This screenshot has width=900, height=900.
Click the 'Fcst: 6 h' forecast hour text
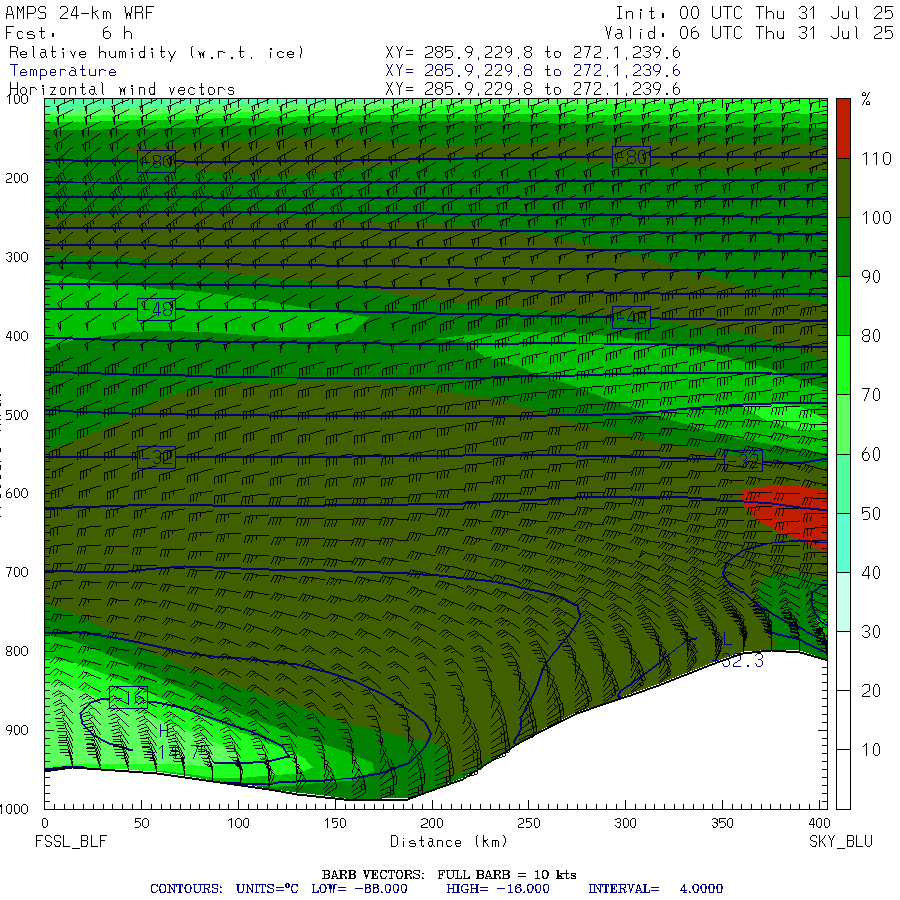click(x=69, y=33)
